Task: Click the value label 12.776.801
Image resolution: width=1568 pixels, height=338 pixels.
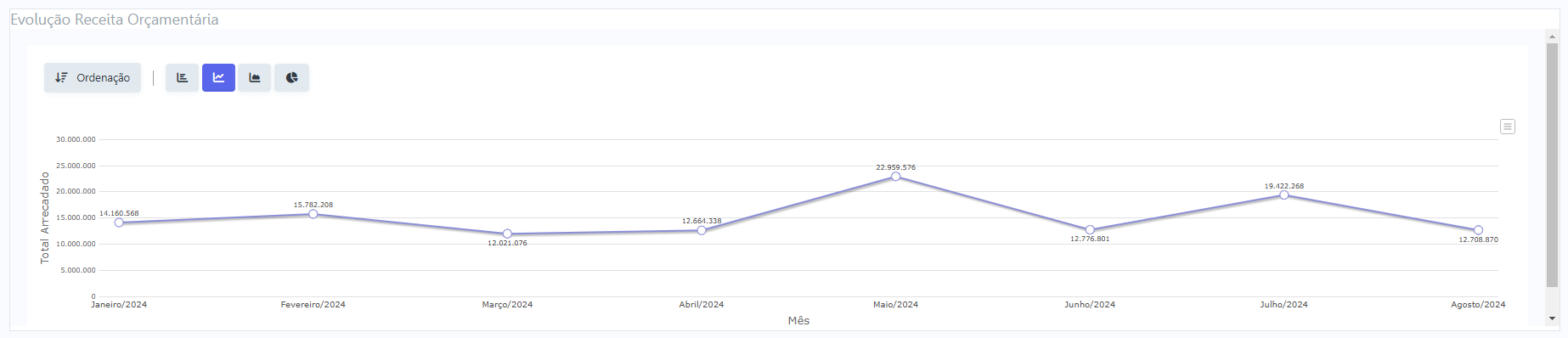Action: coord(1090,239)
